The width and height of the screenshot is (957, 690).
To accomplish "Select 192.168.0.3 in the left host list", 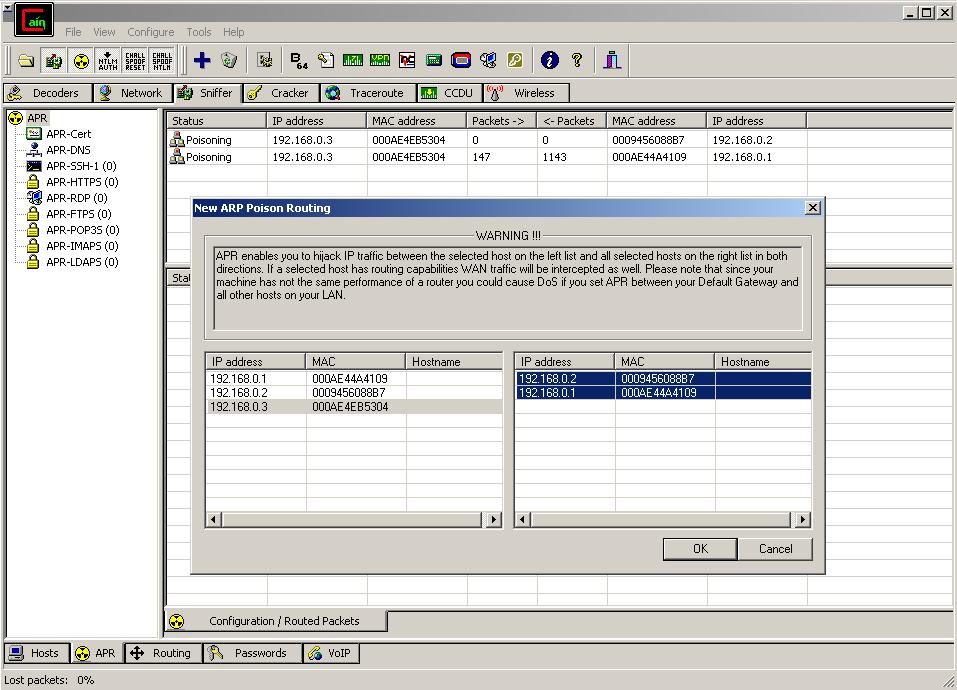I will tap(354, 407).
